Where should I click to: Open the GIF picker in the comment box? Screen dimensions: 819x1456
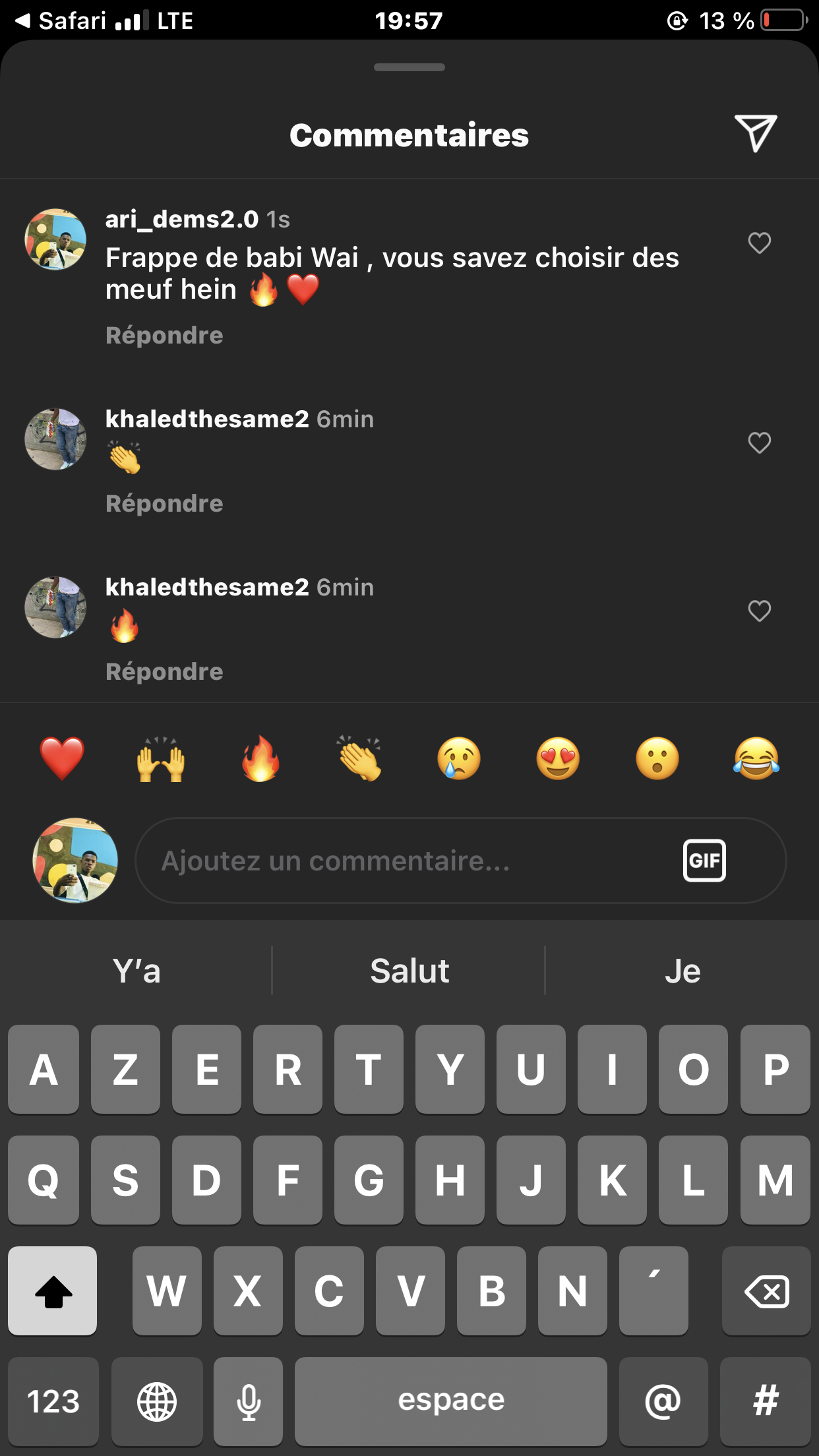[x=704, y=861]
